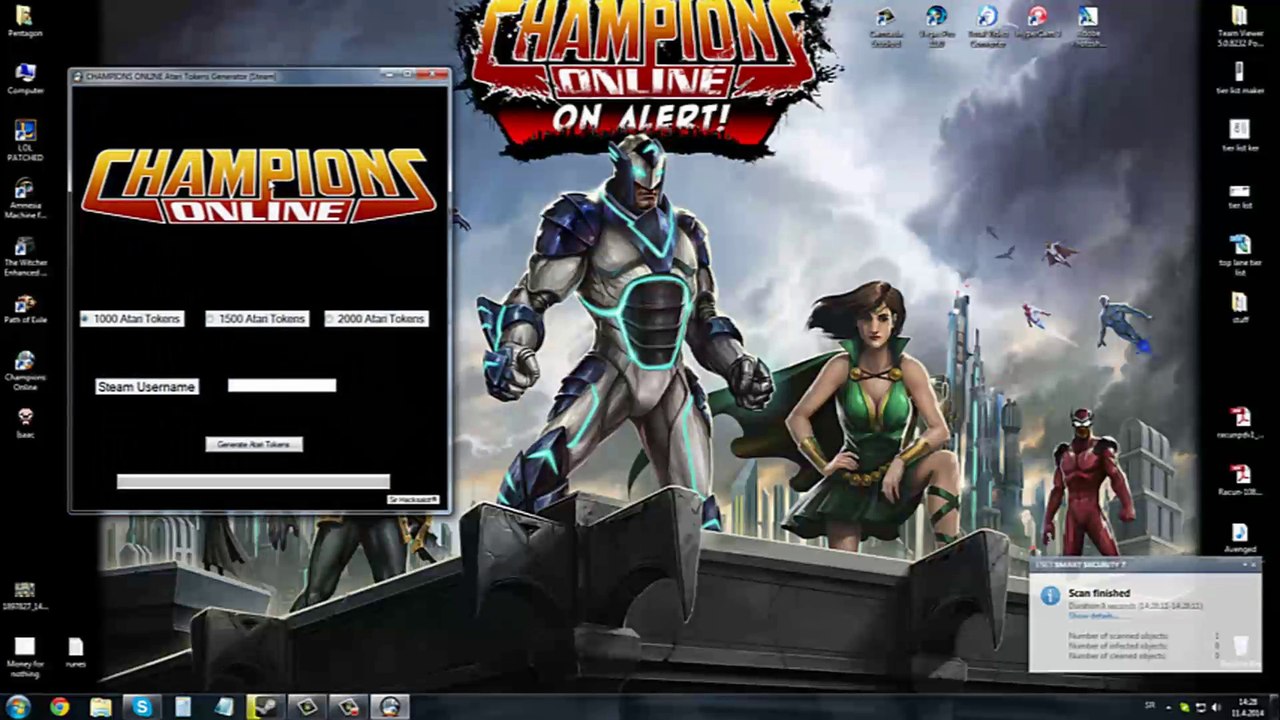
Task: Open File Explorer from taskbar
Action: pyautogui.click(x=101, y=707)
